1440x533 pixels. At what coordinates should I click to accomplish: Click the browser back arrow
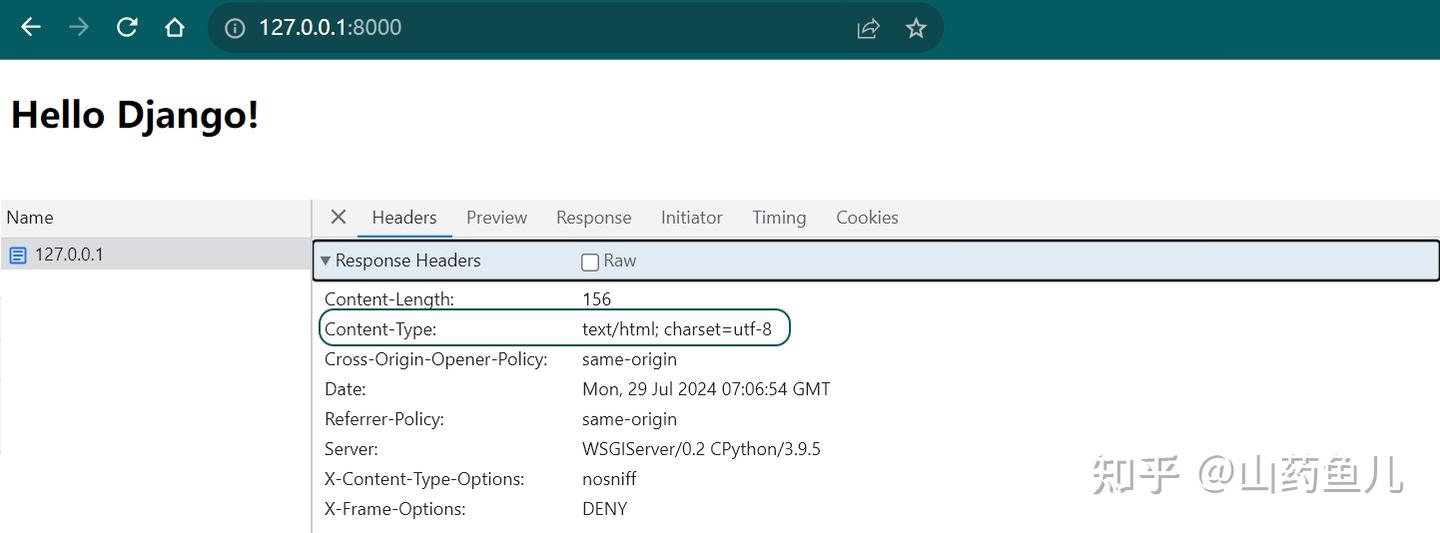pos(31,28)
